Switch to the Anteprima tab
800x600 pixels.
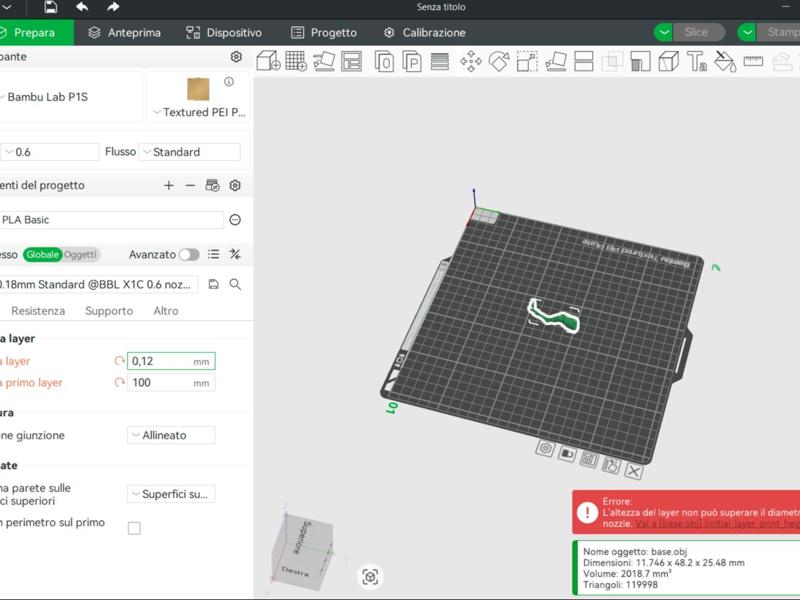(124, 32)
